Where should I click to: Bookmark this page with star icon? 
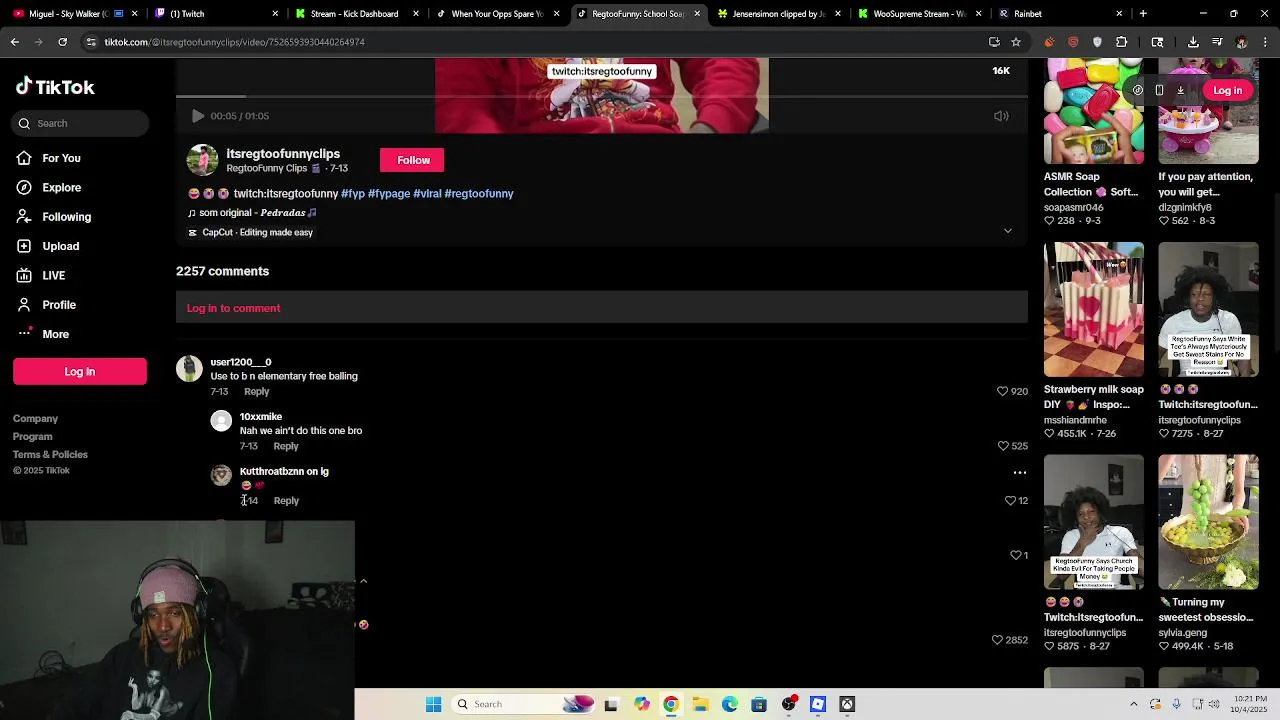point(1016,42)
